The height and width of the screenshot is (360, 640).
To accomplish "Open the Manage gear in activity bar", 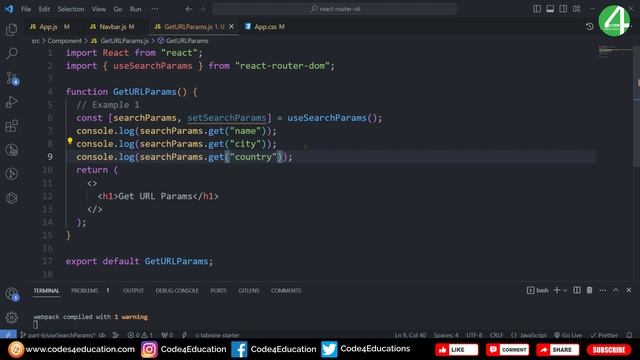I will (12, 317).
